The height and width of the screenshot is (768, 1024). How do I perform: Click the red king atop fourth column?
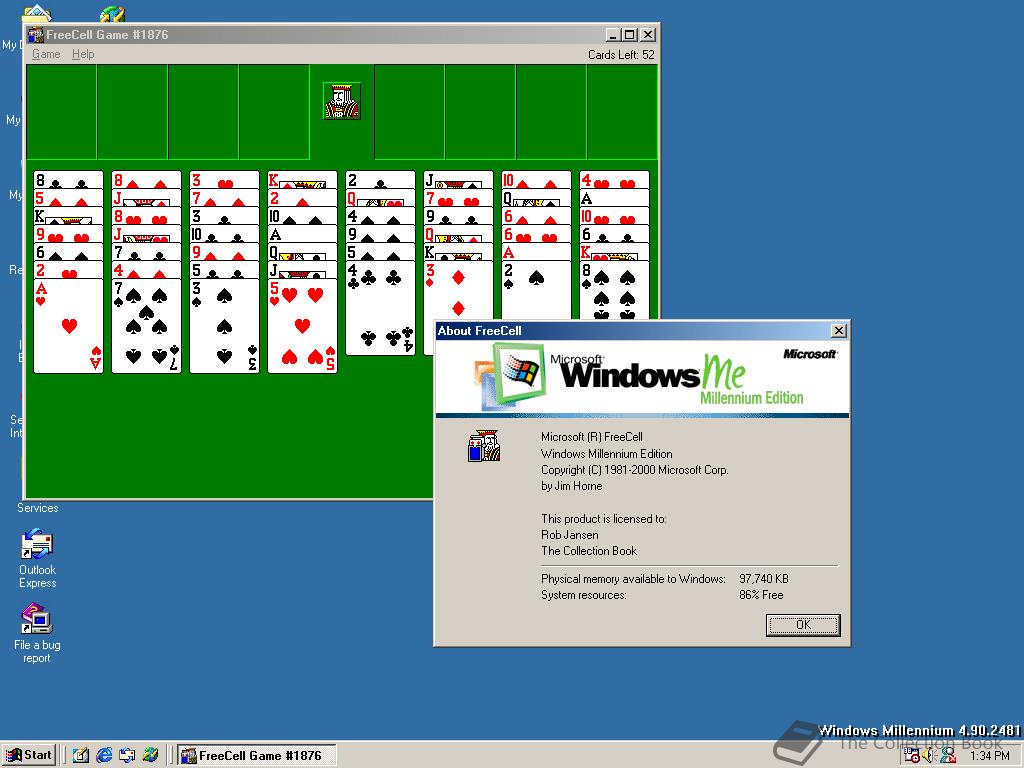tap(302, 180)
